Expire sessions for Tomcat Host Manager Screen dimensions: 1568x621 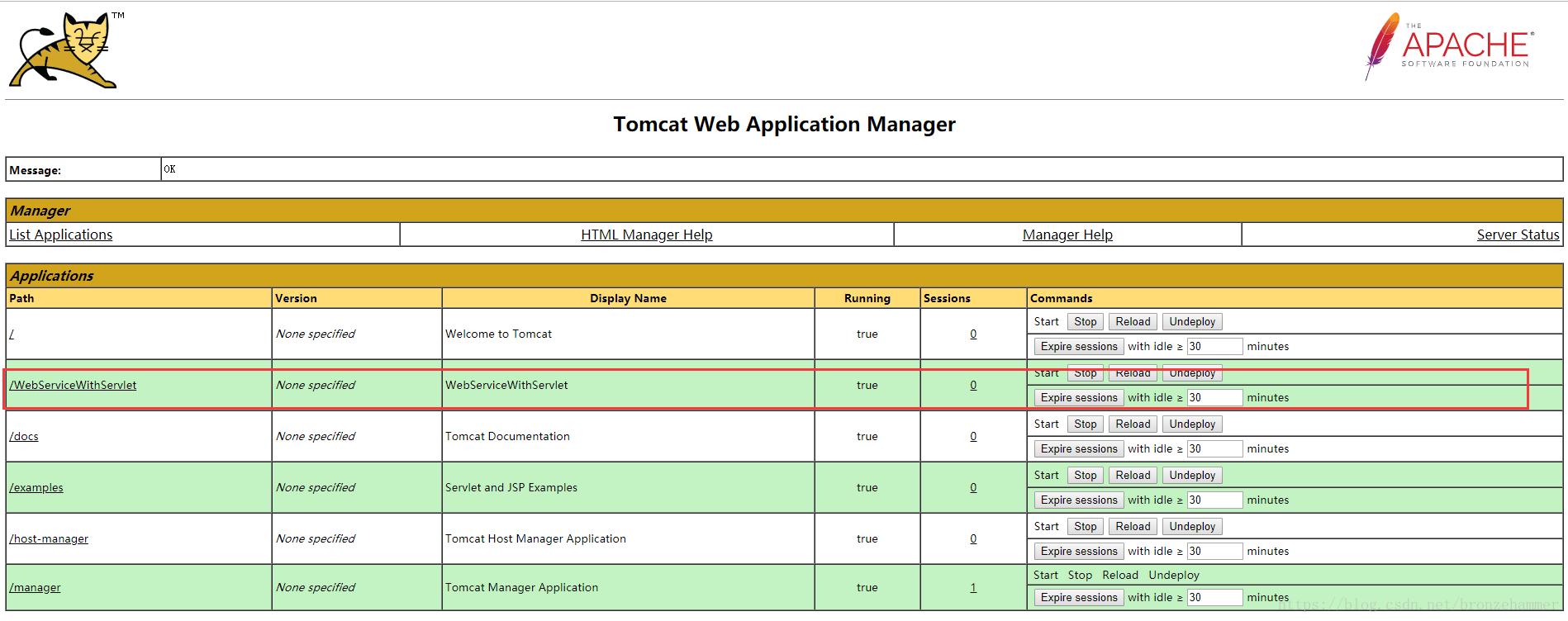(x=1079, y=552)
